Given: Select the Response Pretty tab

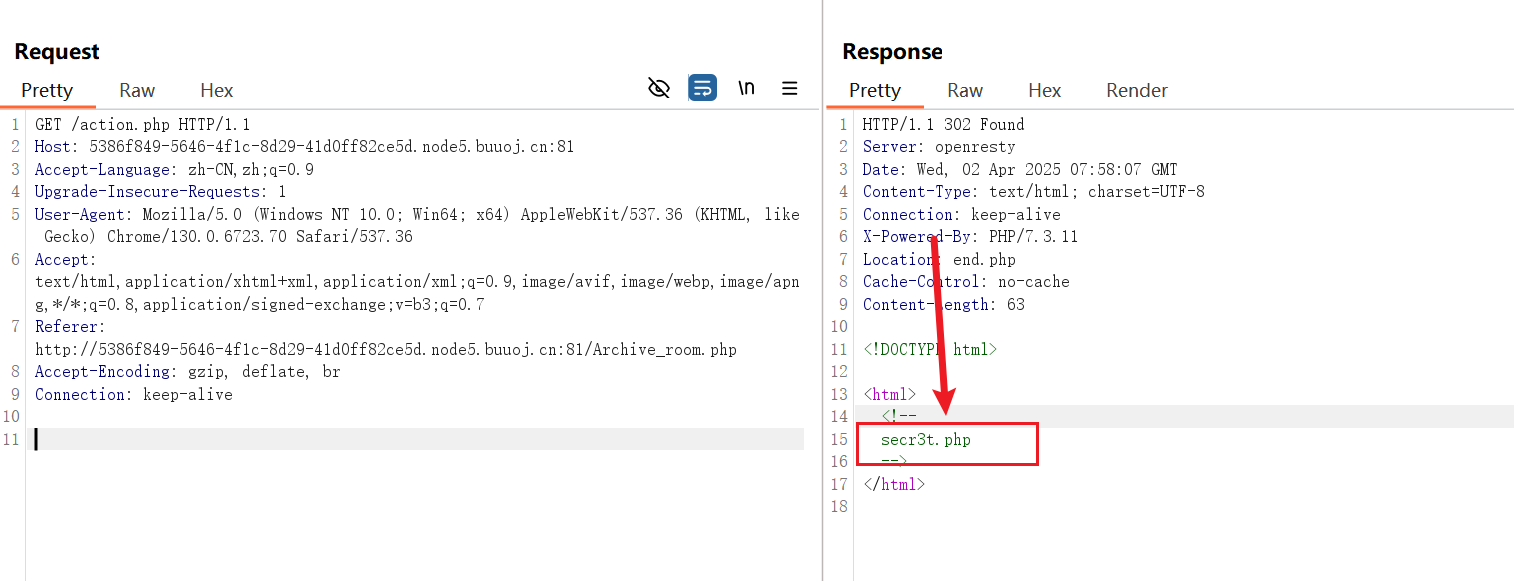Looking at the screenshot, I should (x=875, y=90).
